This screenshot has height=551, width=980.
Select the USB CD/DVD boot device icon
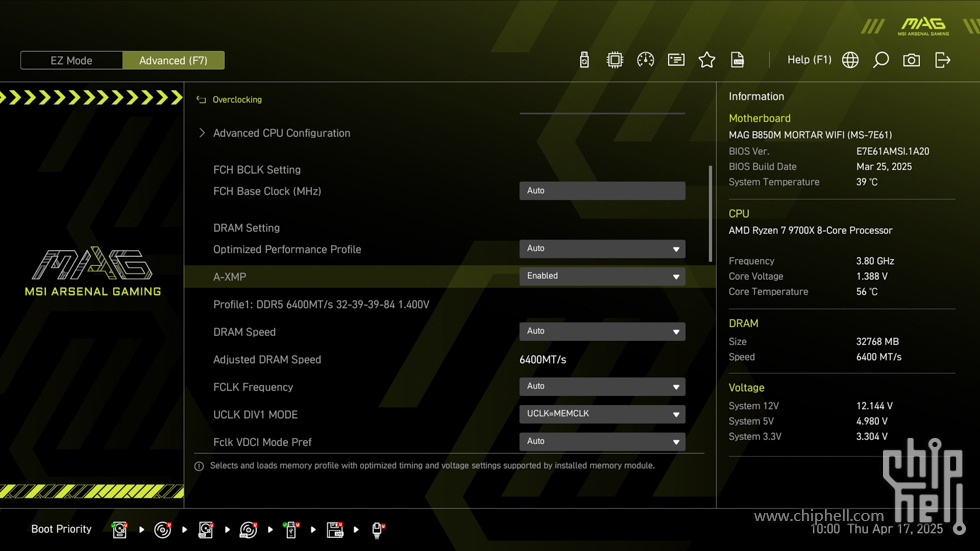tap(248, 530)
